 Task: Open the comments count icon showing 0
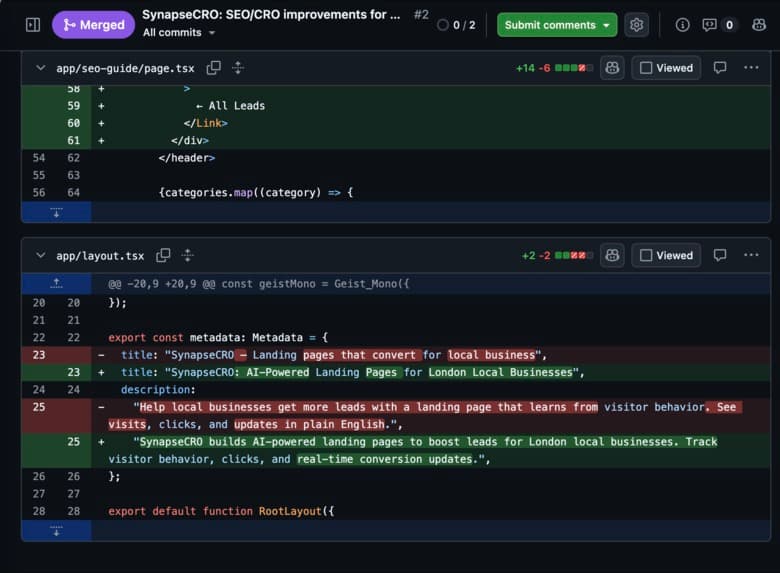coord(719,25)
